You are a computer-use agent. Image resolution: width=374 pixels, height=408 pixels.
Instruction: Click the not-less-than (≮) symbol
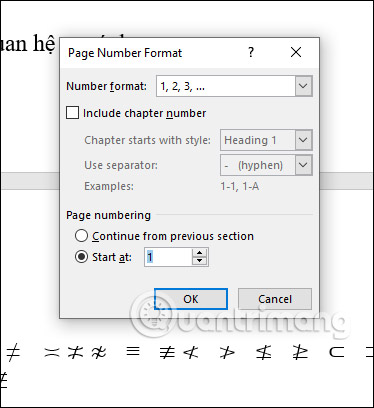coord(190,352)
